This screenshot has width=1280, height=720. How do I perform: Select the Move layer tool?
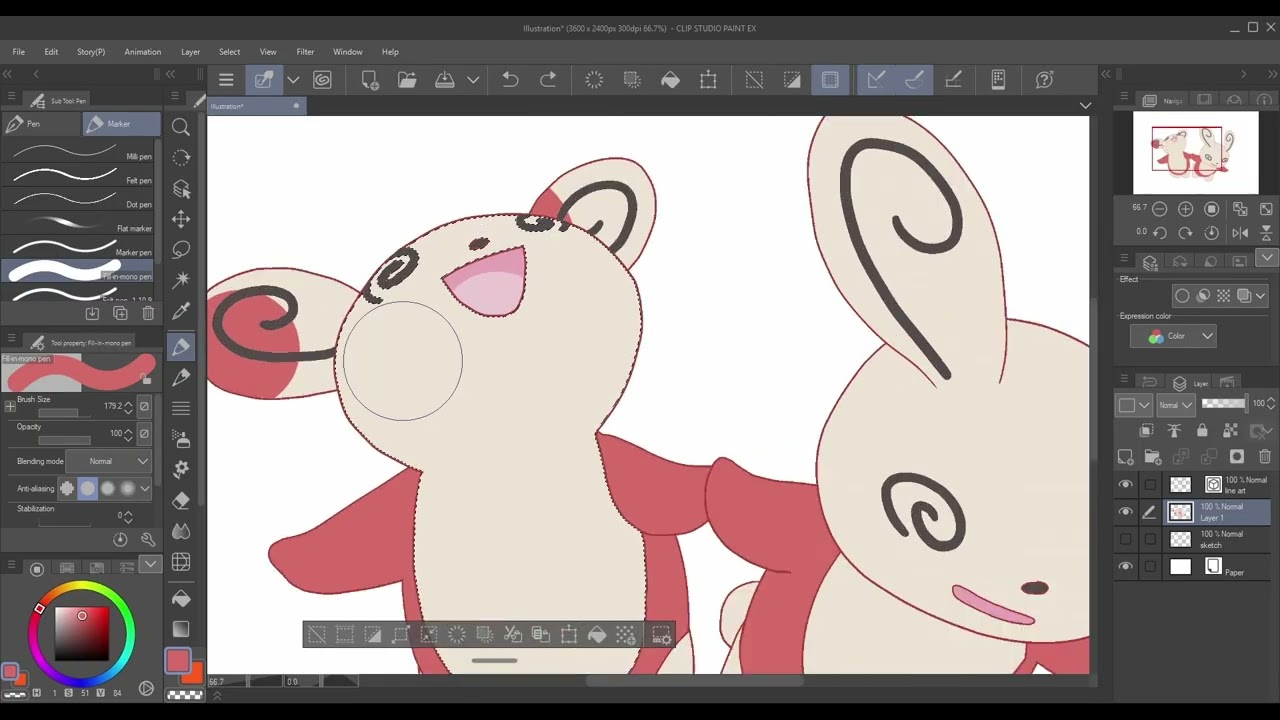click(181, 219)
